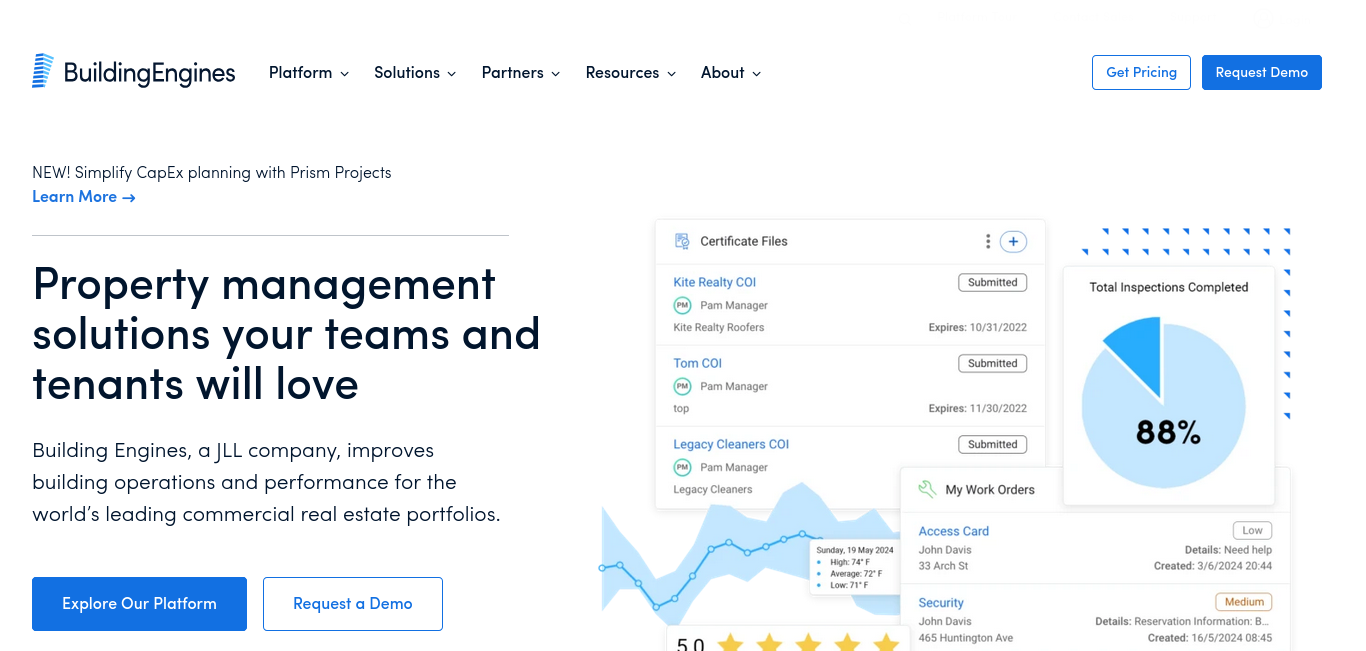Open the Legacy Cleaners COI certificate
The height and width of the screenshot is (651, 1366).
[732, 445]
